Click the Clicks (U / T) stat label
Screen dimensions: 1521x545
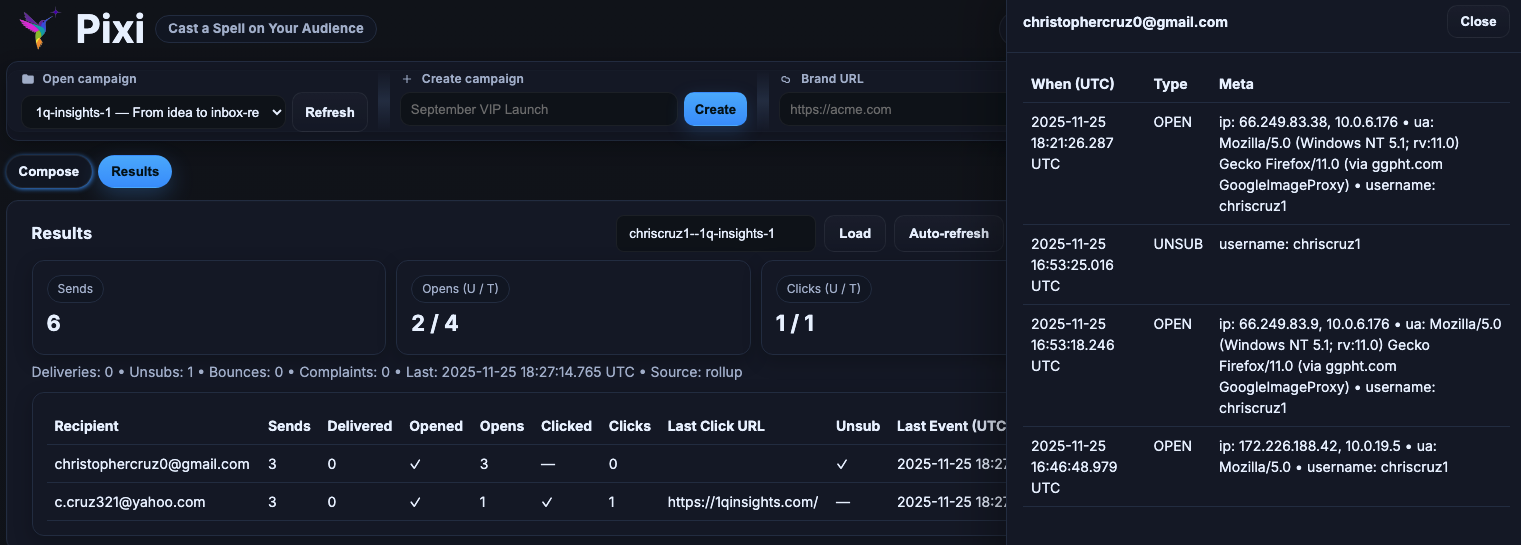(824, 289)
